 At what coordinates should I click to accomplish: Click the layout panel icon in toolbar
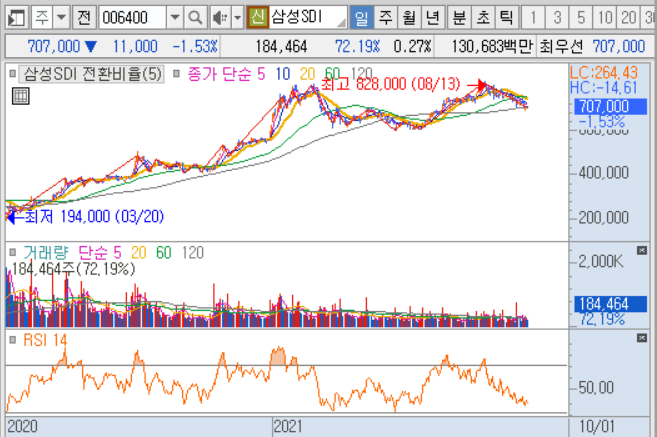(x=17, y=18)
